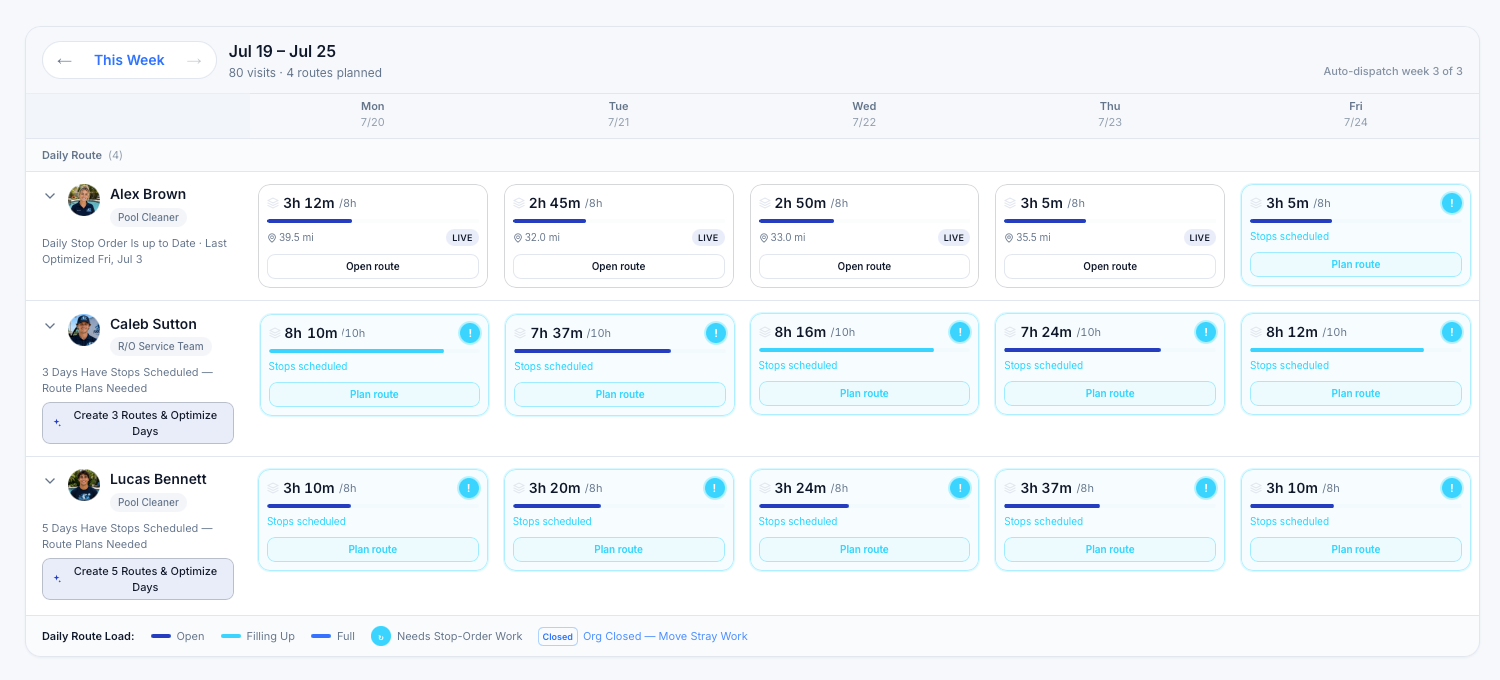
Task: Collapse Caleb Sutton's route row
Action: point(50,326)
